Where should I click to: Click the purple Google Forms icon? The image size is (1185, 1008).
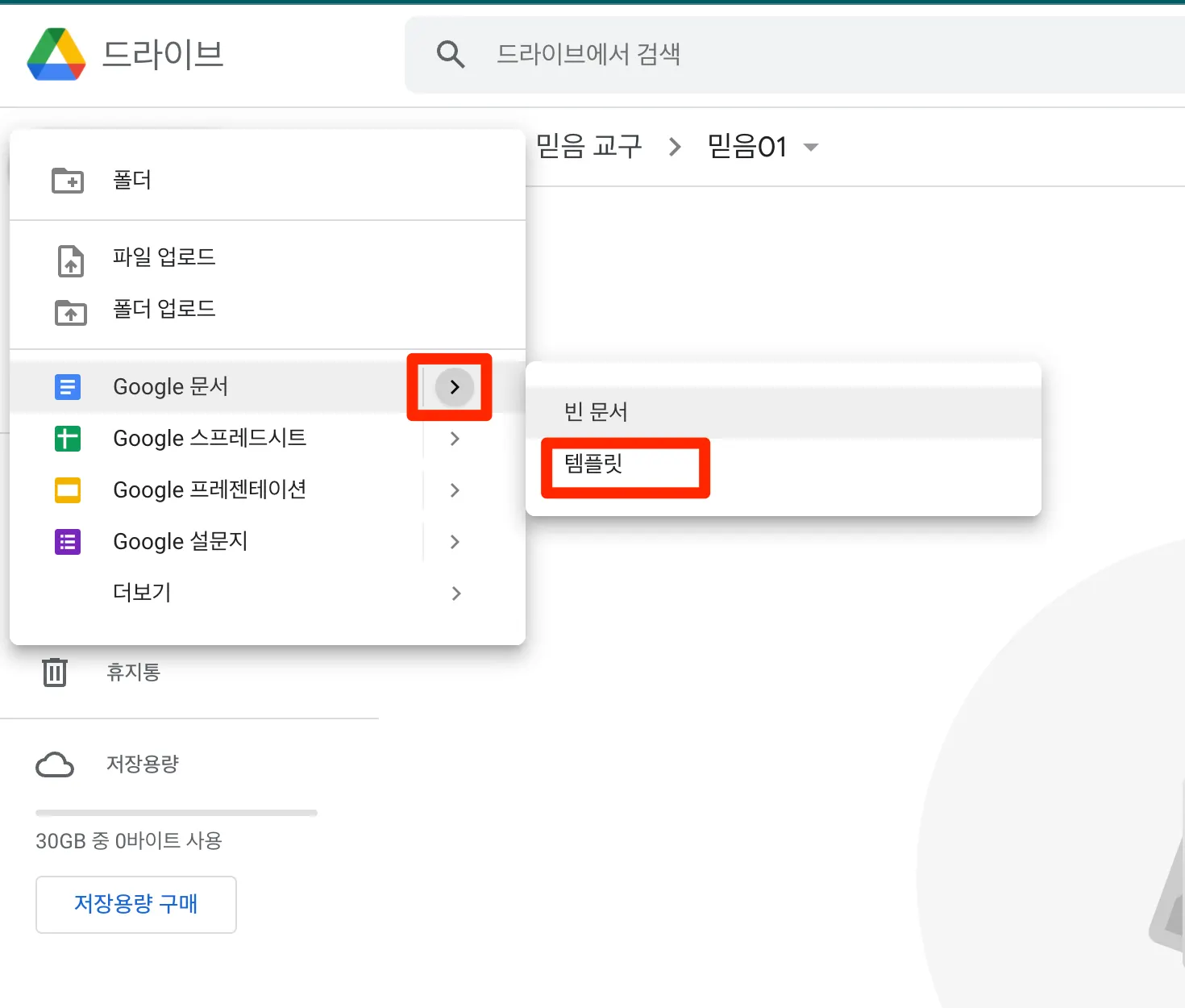(x=68, y=542)
